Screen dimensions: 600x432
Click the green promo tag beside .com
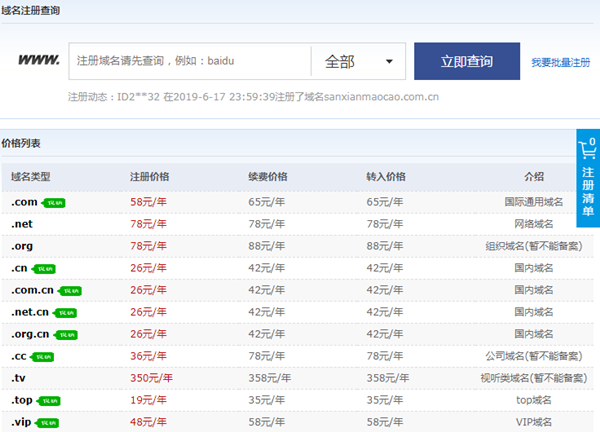(54, 203)
